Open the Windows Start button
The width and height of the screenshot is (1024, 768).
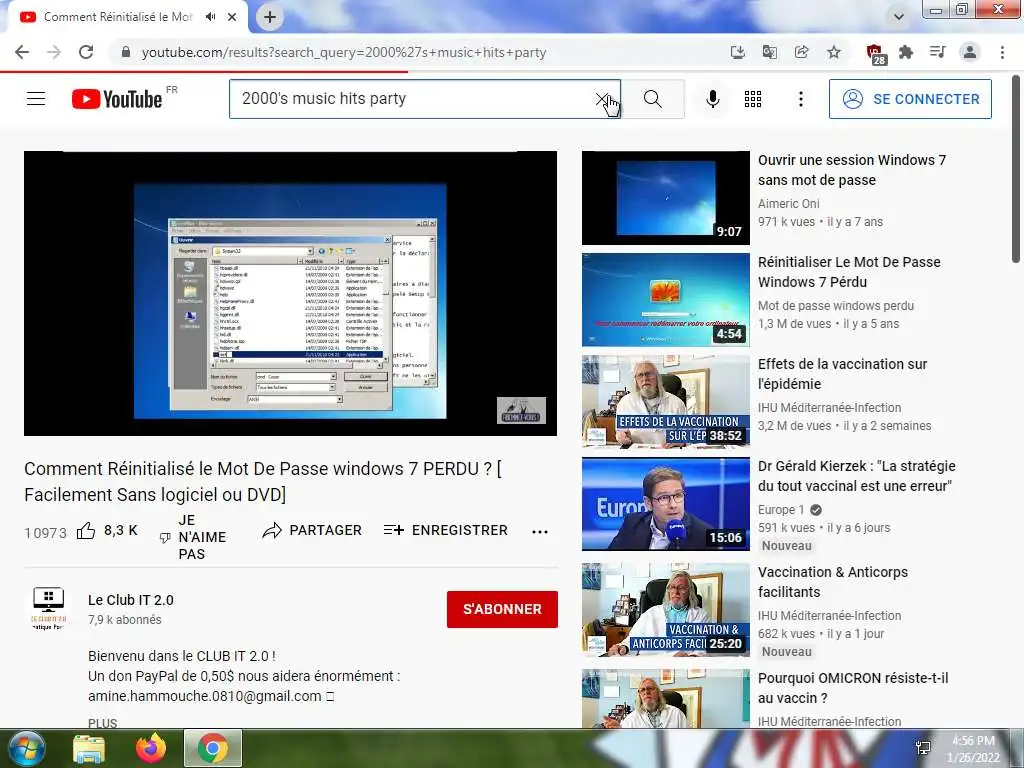(27, 748)
